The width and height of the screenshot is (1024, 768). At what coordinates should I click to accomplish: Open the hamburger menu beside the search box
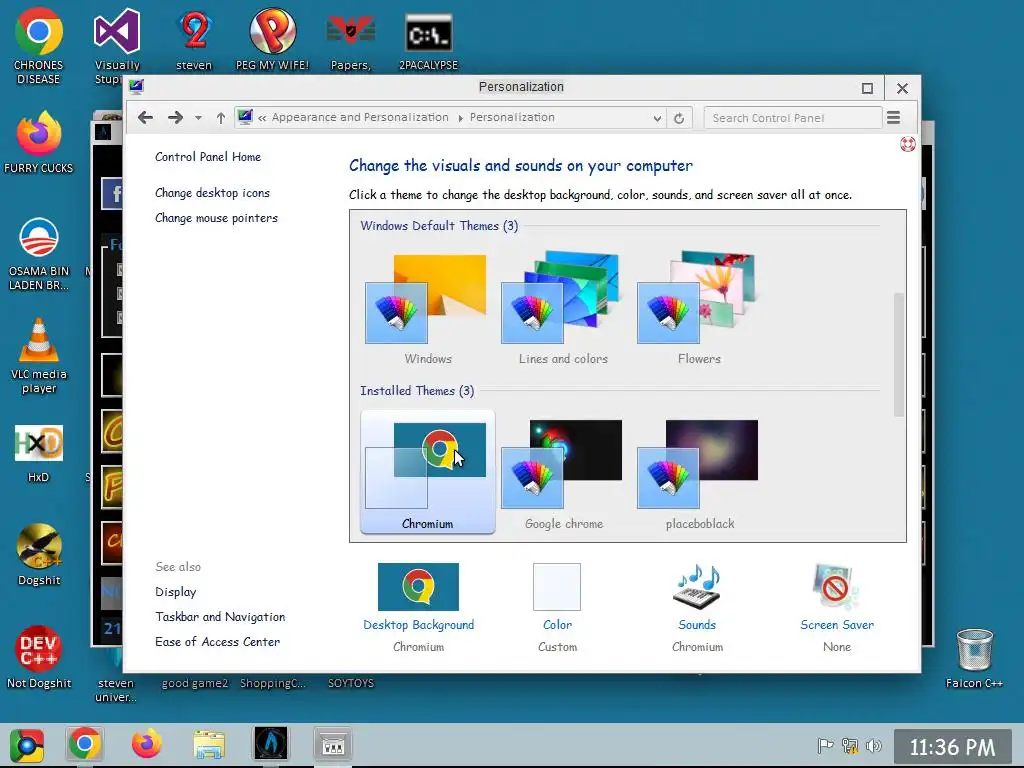tap(893, 118)
